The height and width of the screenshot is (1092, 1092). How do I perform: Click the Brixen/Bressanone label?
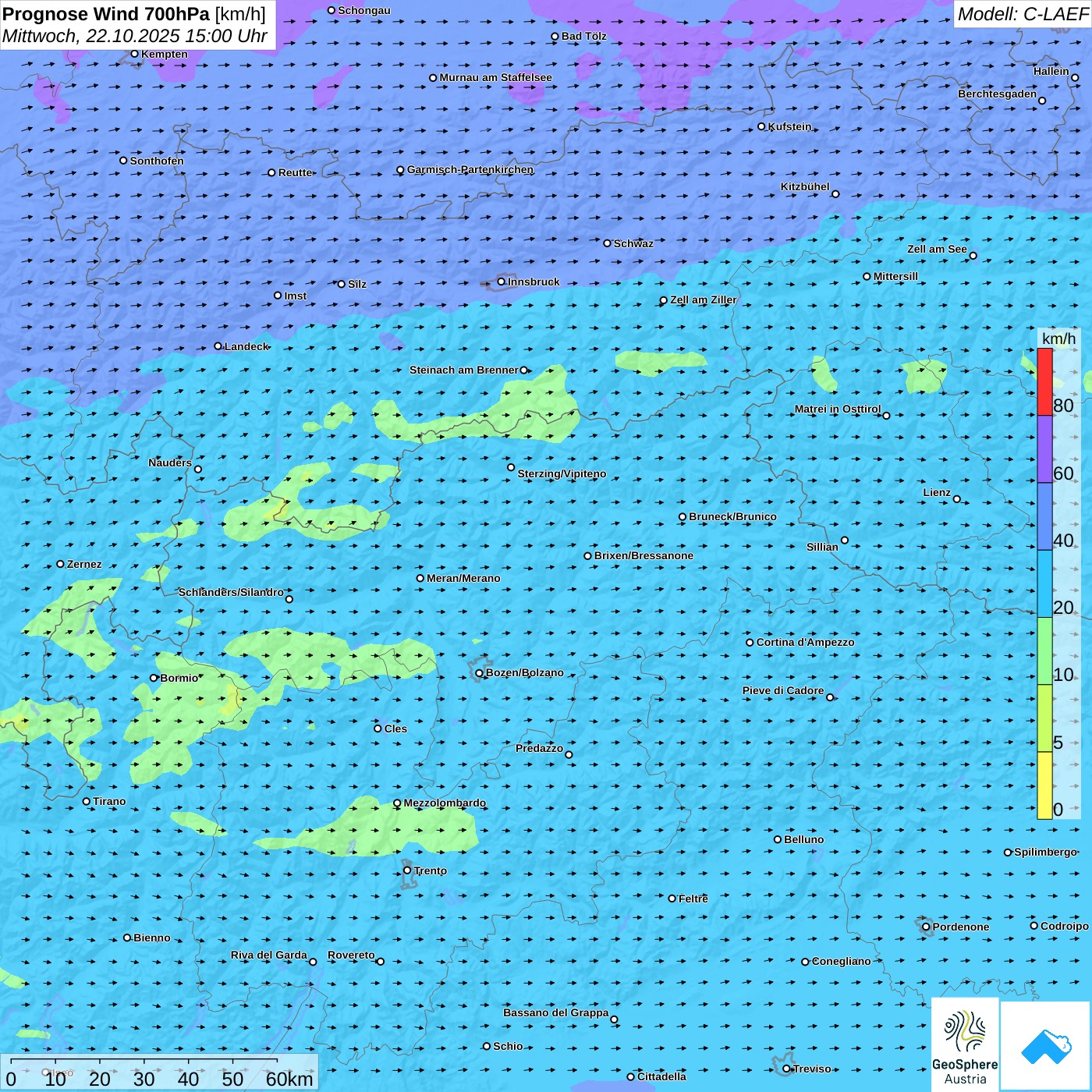coord(643,555)
